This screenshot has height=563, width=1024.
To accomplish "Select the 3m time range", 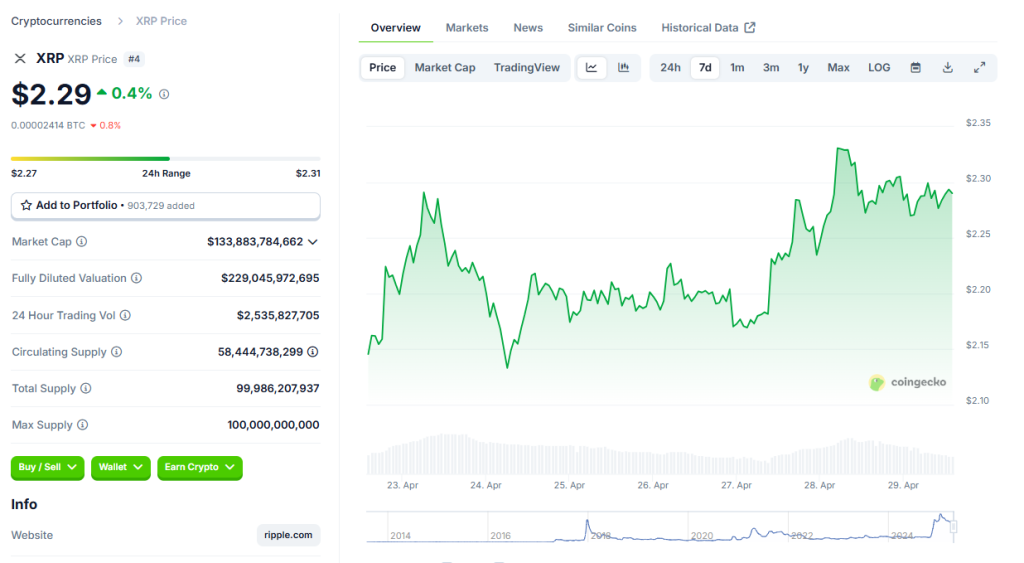I will tap(771, 67).
